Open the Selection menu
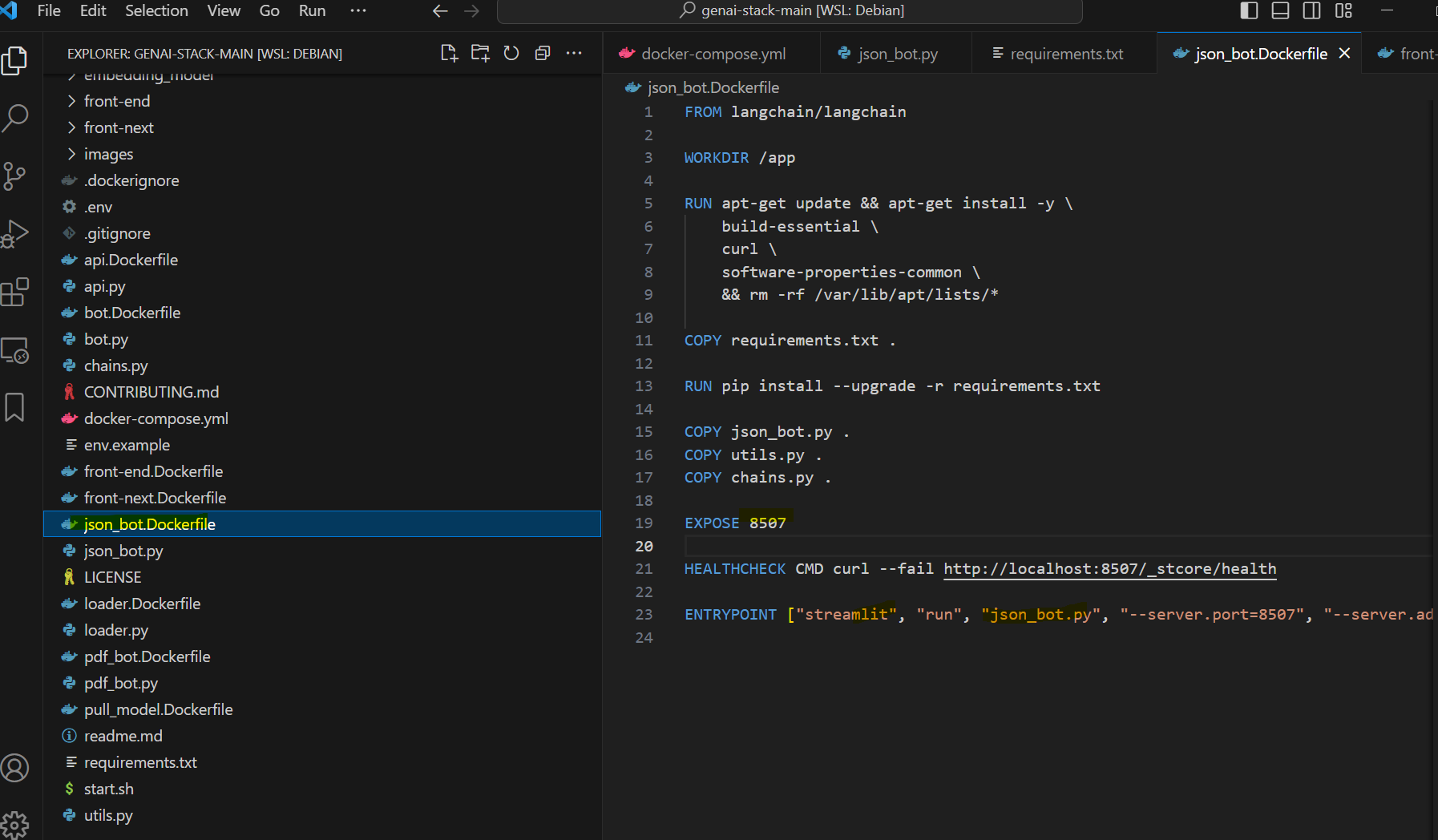 156,10
